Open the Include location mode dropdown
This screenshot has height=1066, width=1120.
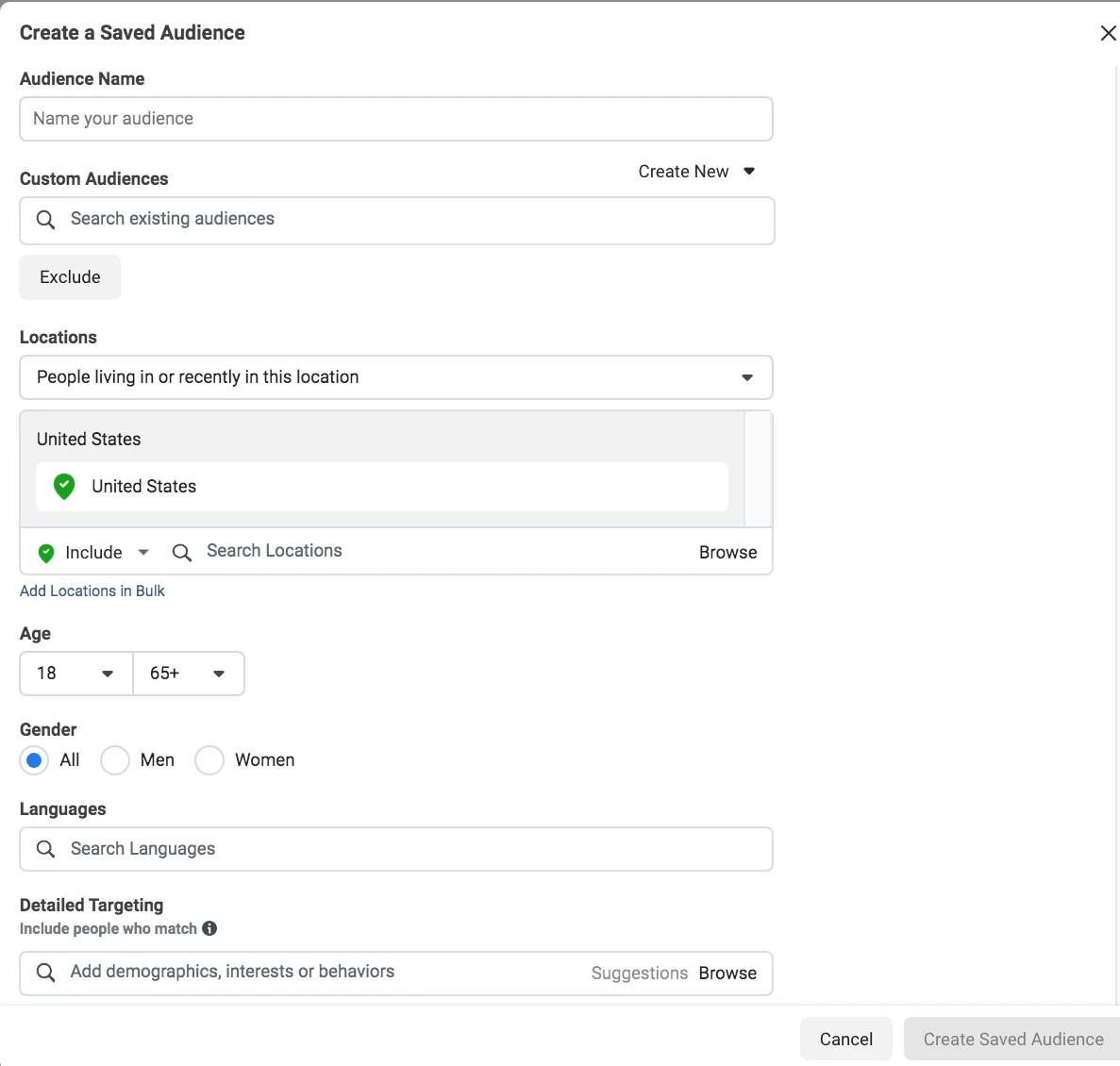[93, 553]
